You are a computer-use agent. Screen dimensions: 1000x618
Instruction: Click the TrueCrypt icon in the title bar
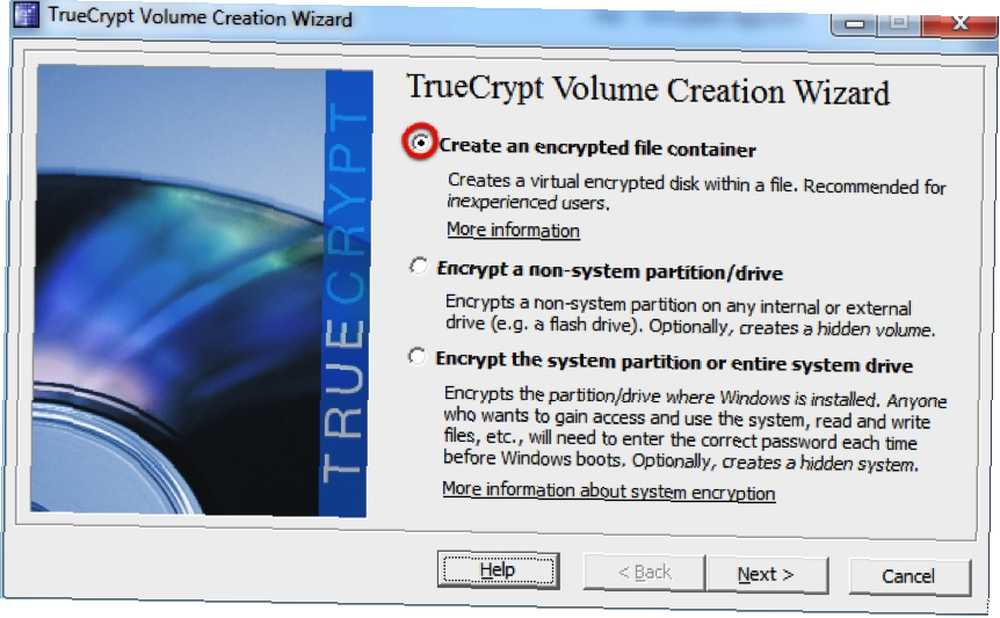tap(26, 14)
